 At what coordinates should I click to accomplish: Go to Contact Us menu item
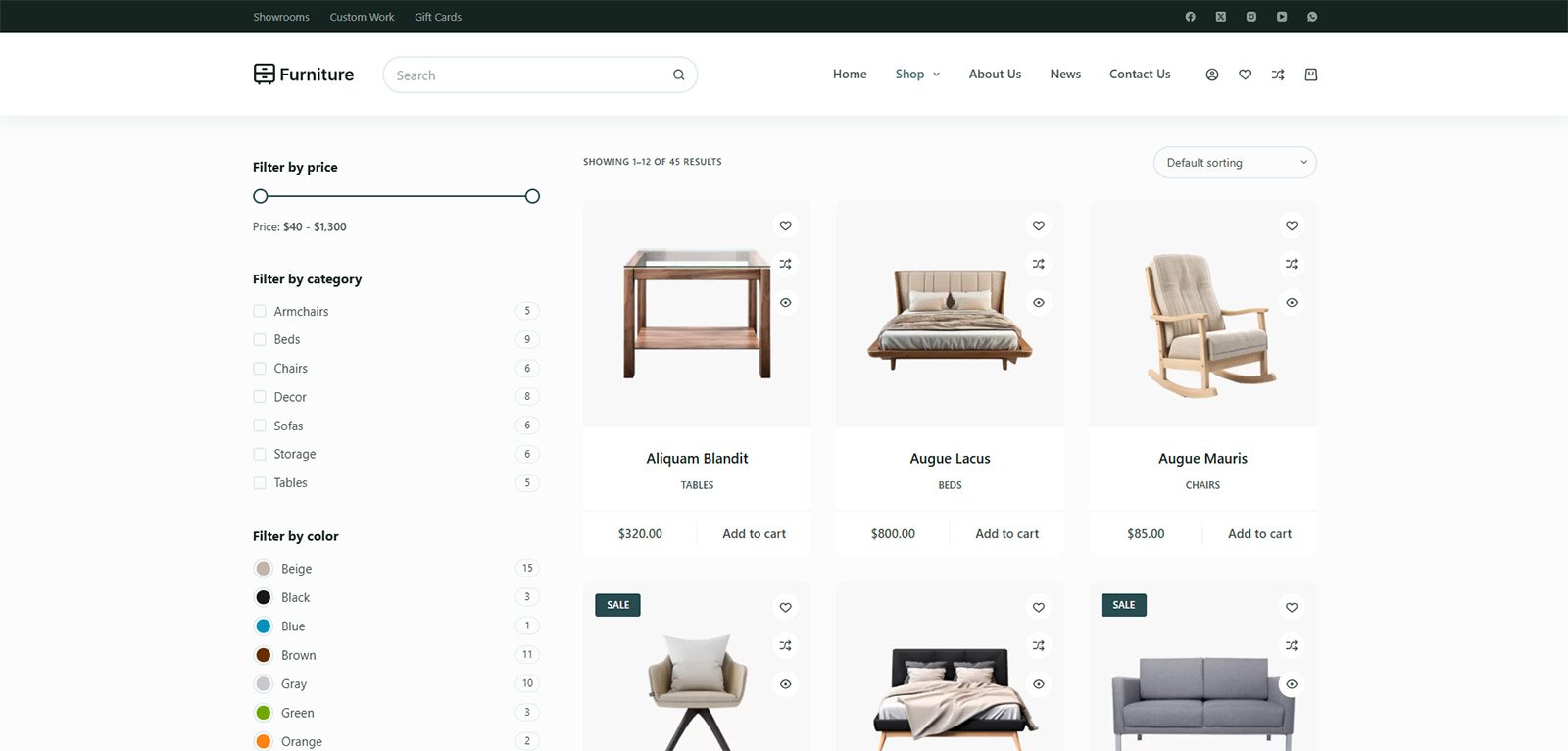coord(1140,75)
